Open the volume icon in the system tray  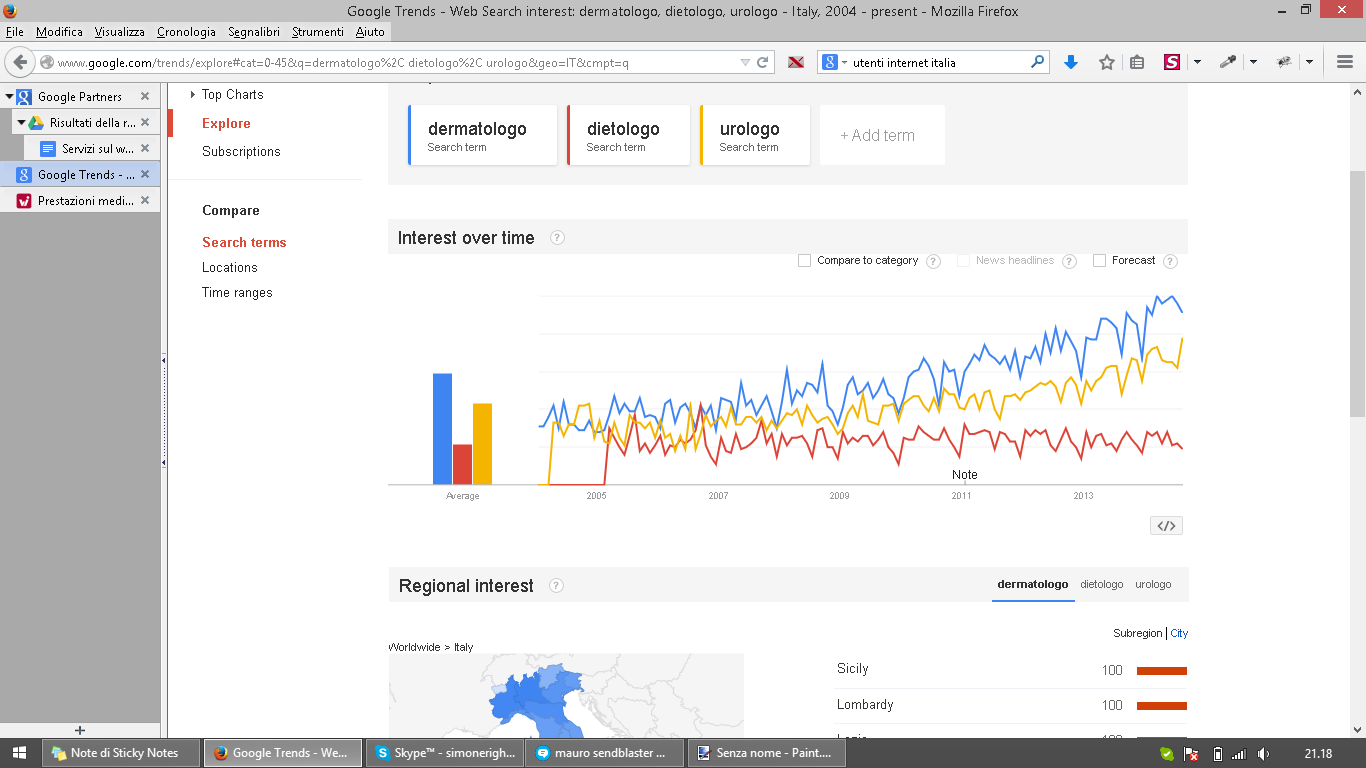[1264, 754]
